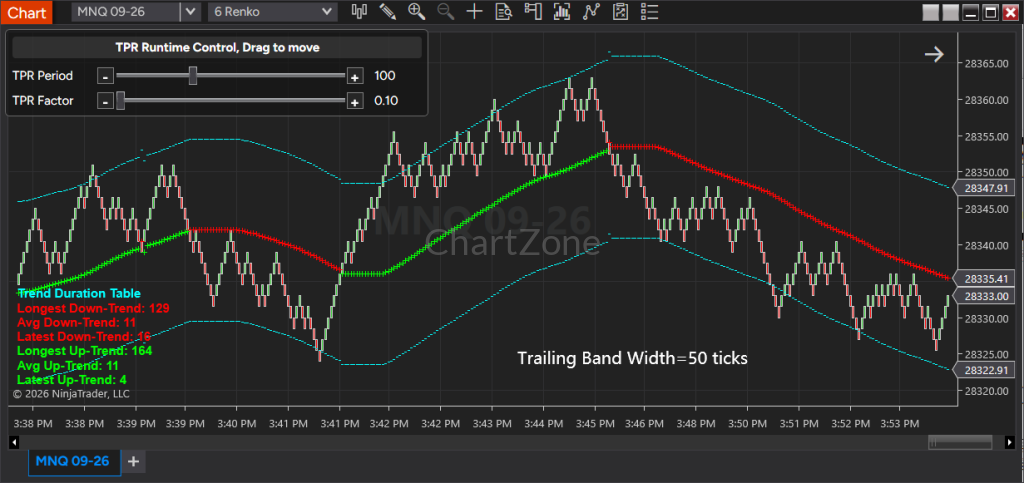The image size is (1024, 483).
Task: Click the 3:53 PM time axis label
Action: [899, 424]
